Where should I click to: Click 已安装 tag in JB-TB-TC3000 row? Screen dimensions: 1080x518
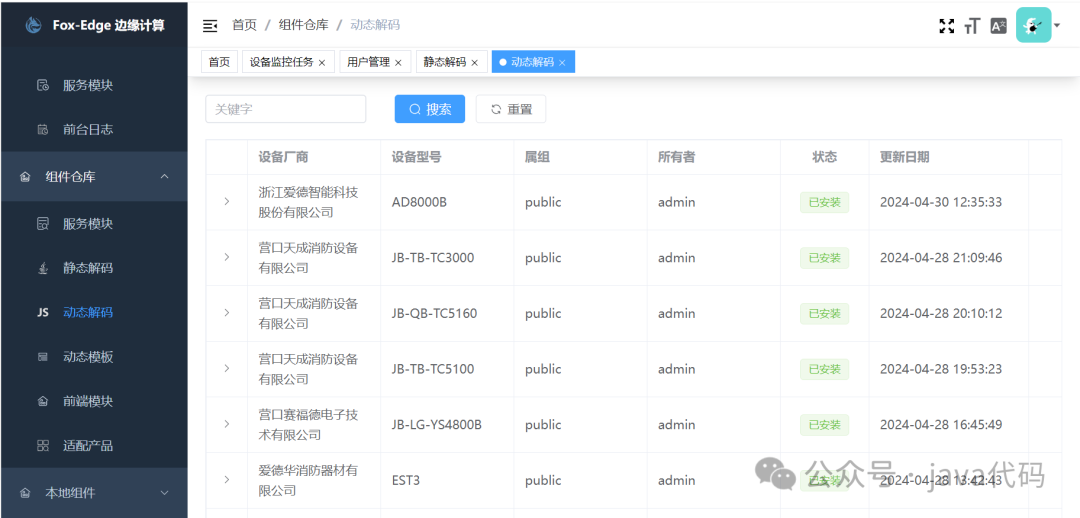[x=824, y=258]
